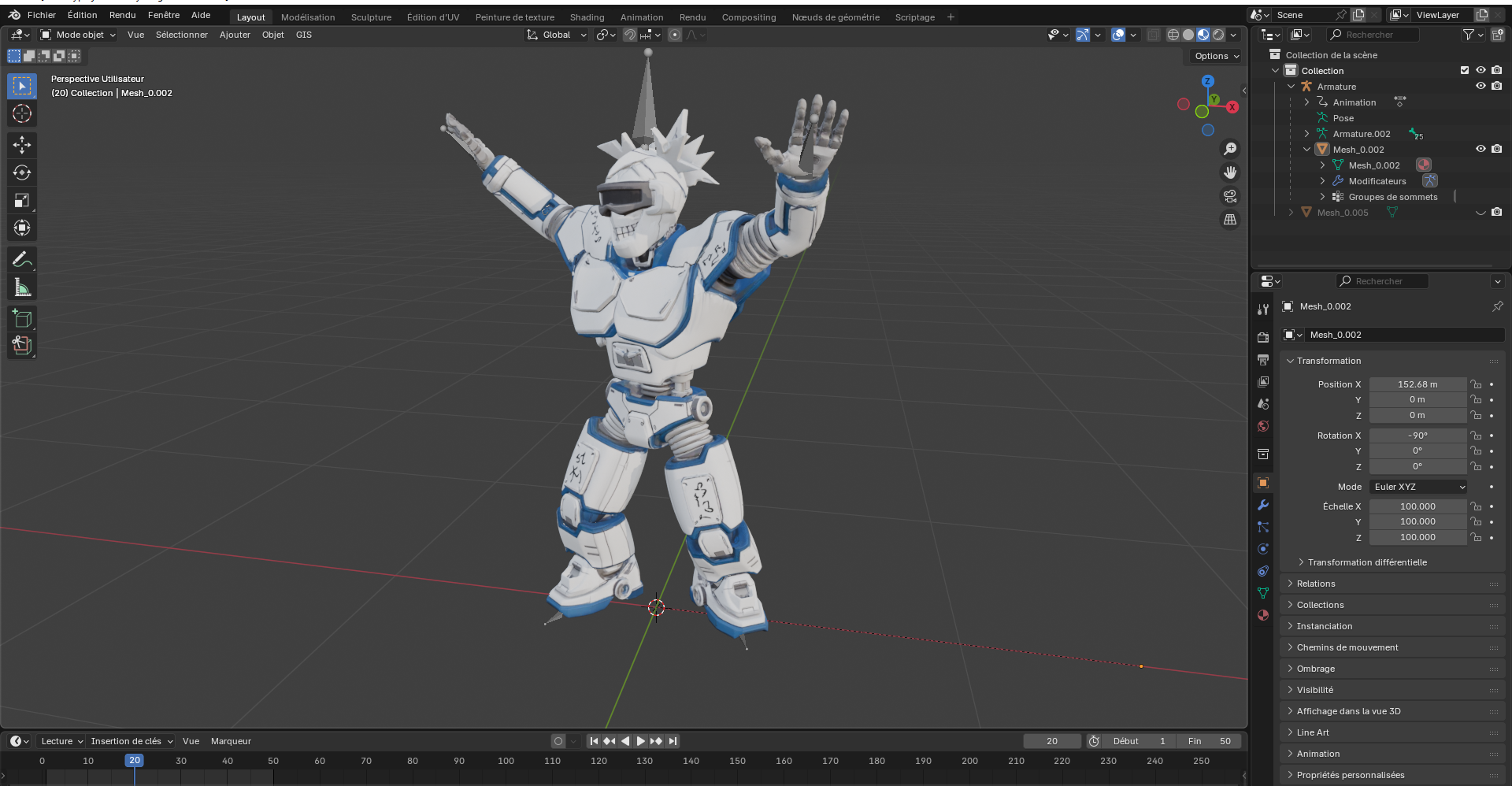Viewport: 1512px width, 786px height.
Task: Activate the Rotate tool
Action: 22,172
